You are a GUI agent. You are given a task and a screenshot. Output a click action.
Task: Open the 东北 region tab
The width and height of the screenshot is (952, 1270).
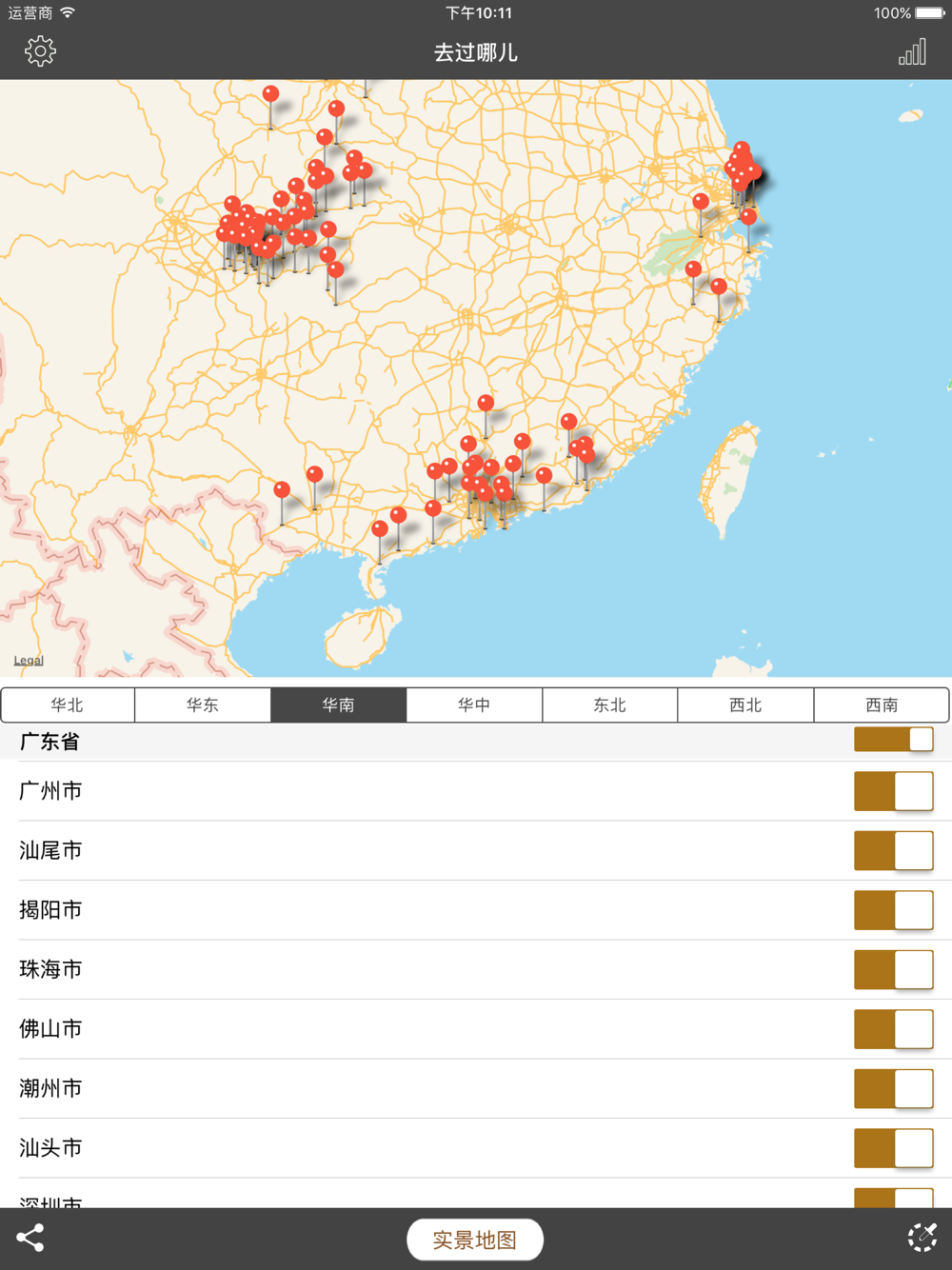[609, 705]
